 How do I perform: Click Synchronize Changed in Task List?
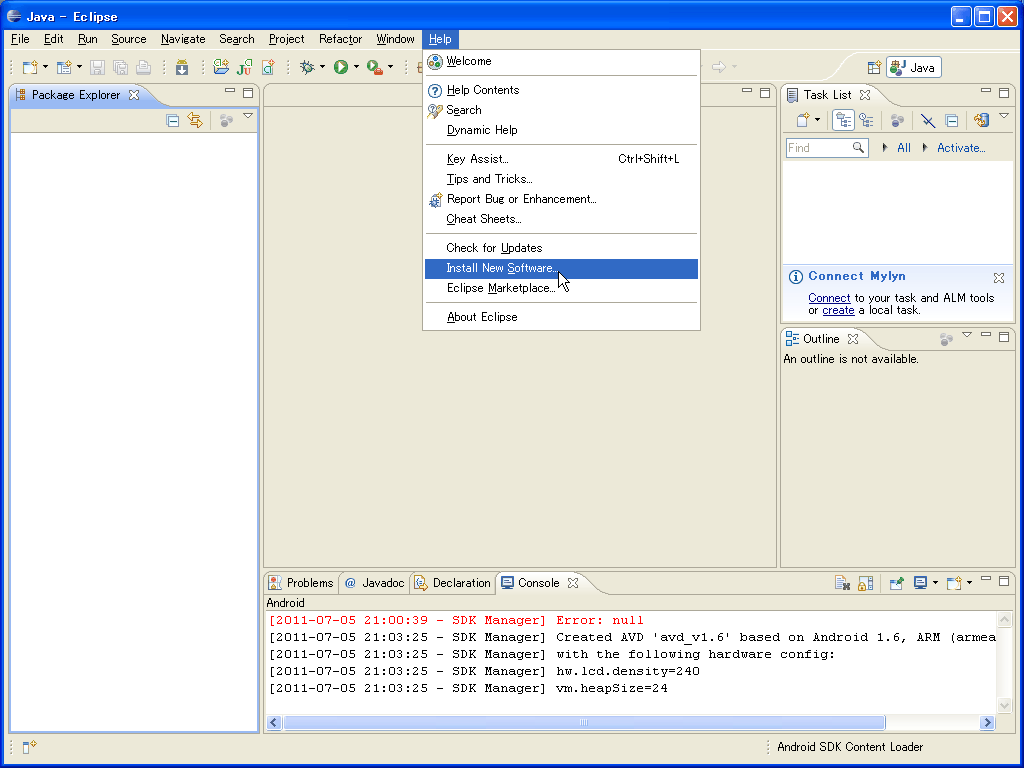point(981,120)
